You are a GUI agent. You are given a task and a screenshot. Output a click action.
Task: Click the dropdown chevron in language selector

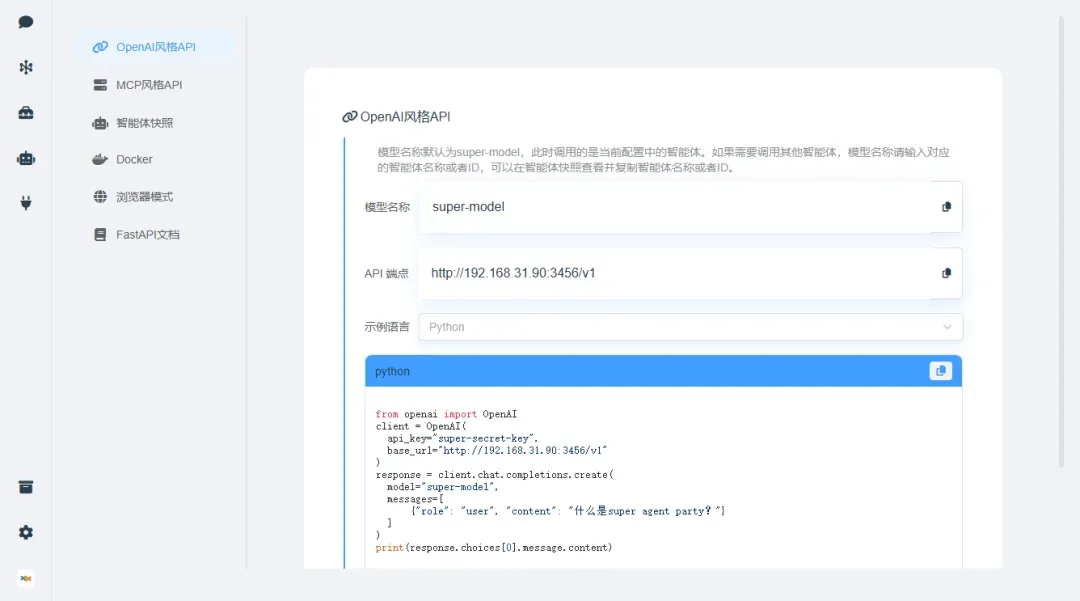(x=947, y=327)
